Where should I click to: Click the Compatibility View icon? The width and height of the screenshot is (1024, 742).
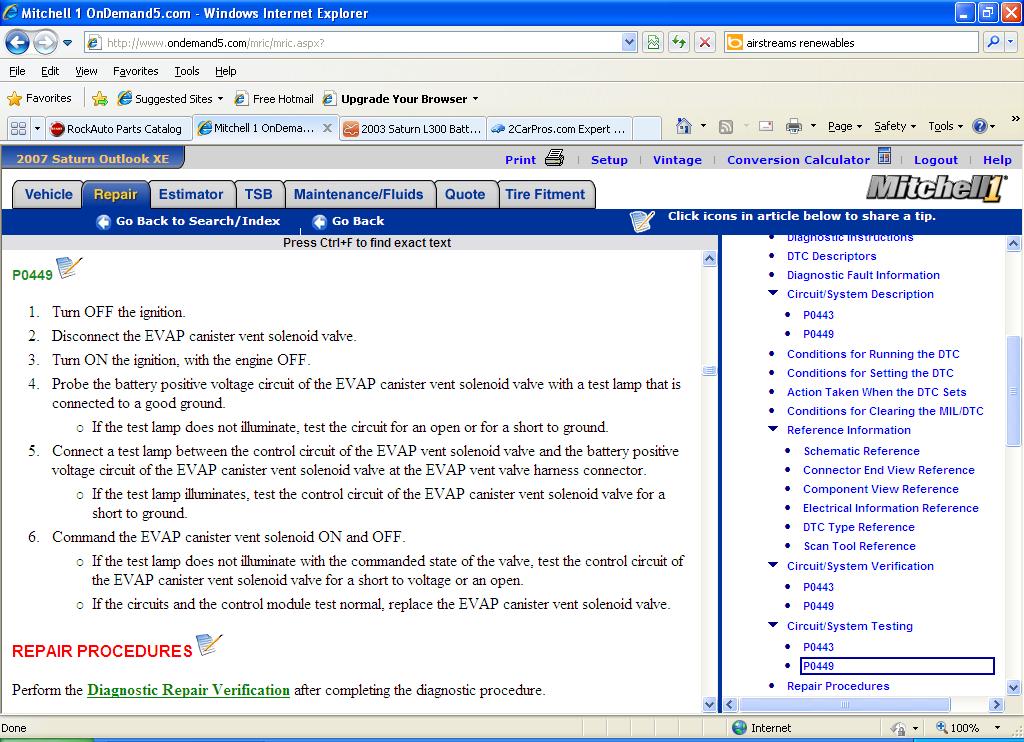coord(652,43)
